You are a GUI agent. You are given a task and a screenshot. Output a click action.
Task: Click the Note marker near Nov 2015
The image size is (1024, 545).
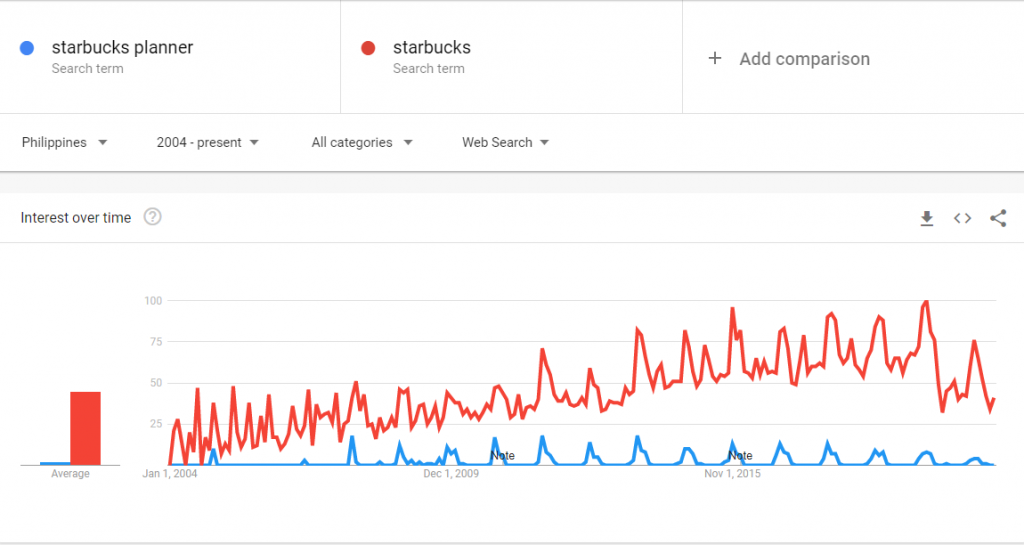(x=740, y=456)
